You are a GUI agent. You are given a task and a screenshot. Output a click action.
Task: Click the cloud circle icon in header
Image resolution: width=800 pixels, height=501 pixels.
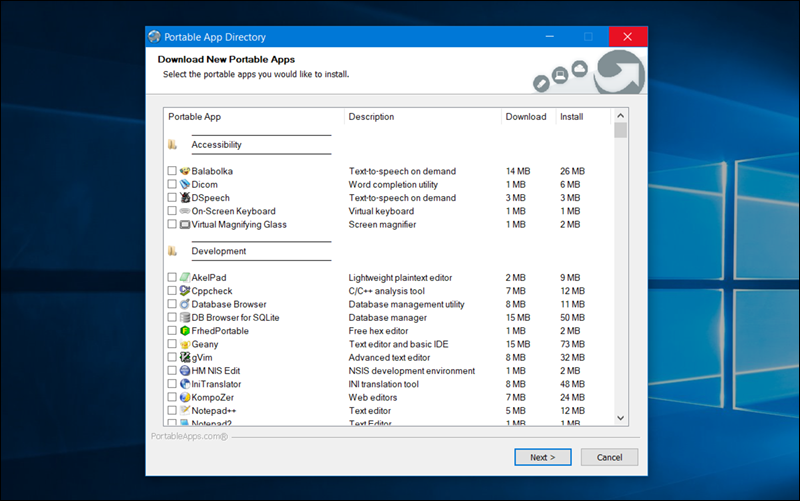[580, 68]
